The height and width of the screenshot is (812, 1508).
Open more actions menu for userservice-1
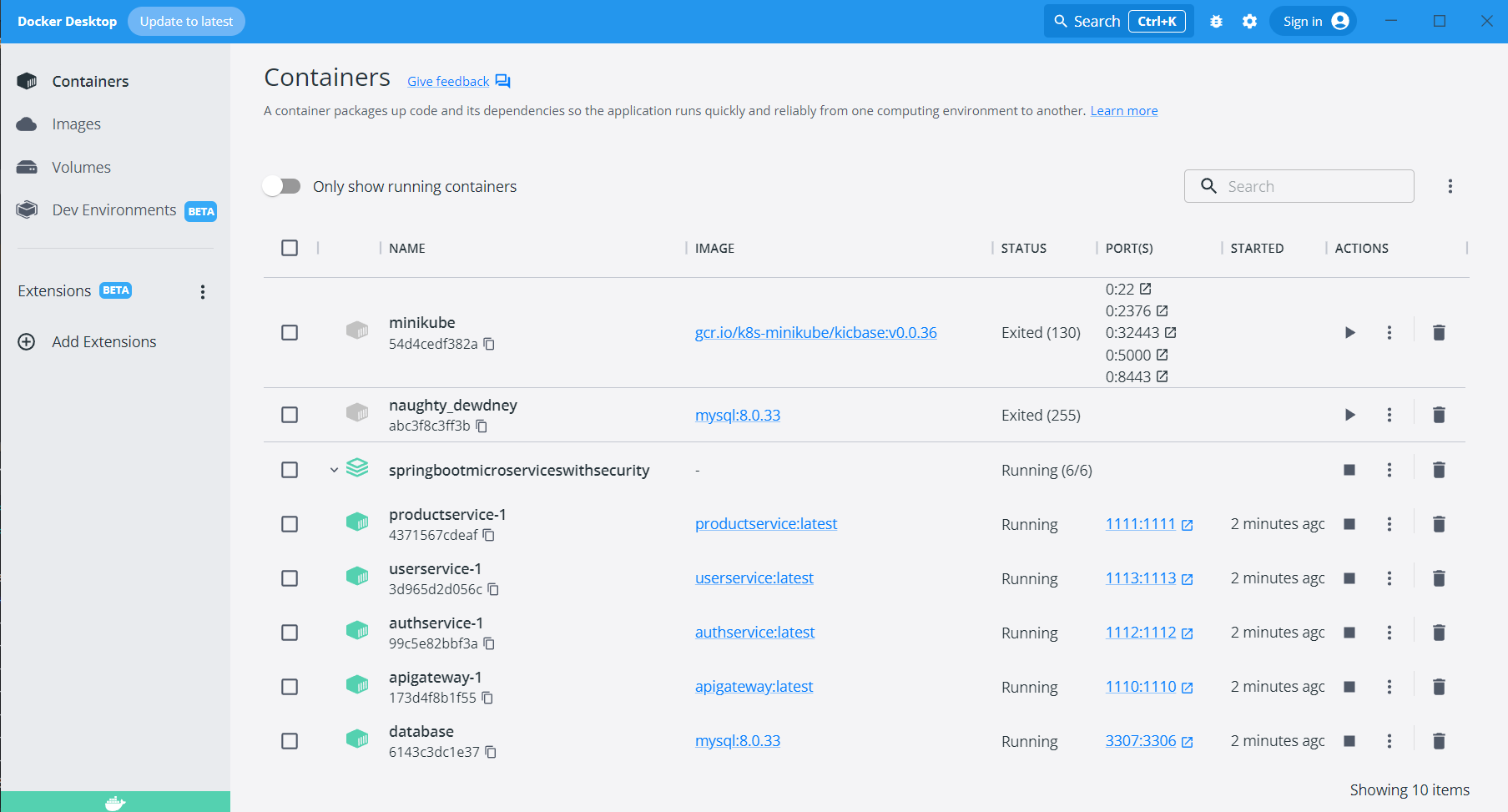[1389, 578]
